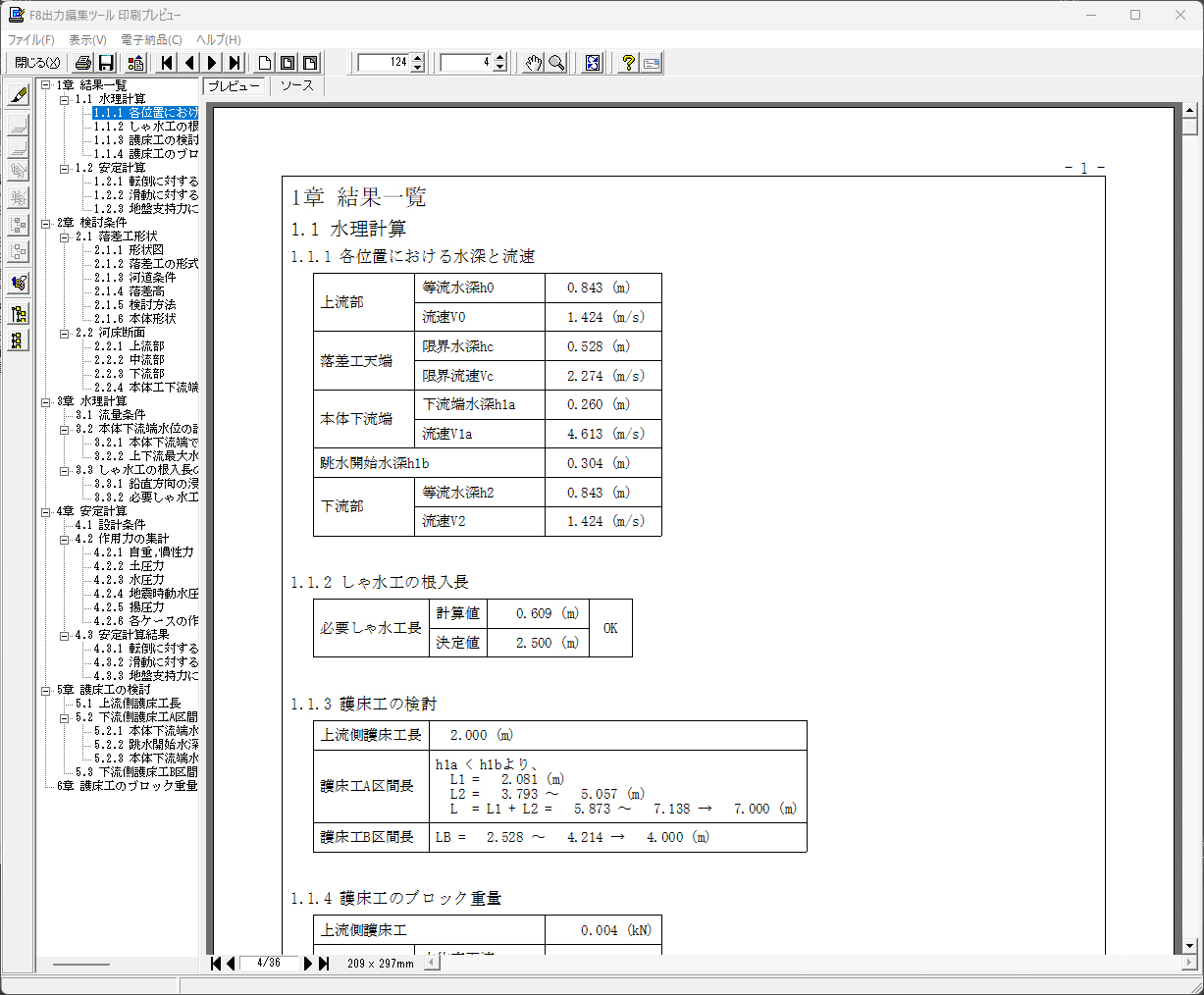Switch to the プレビュー tab

(x=234, y=86)
